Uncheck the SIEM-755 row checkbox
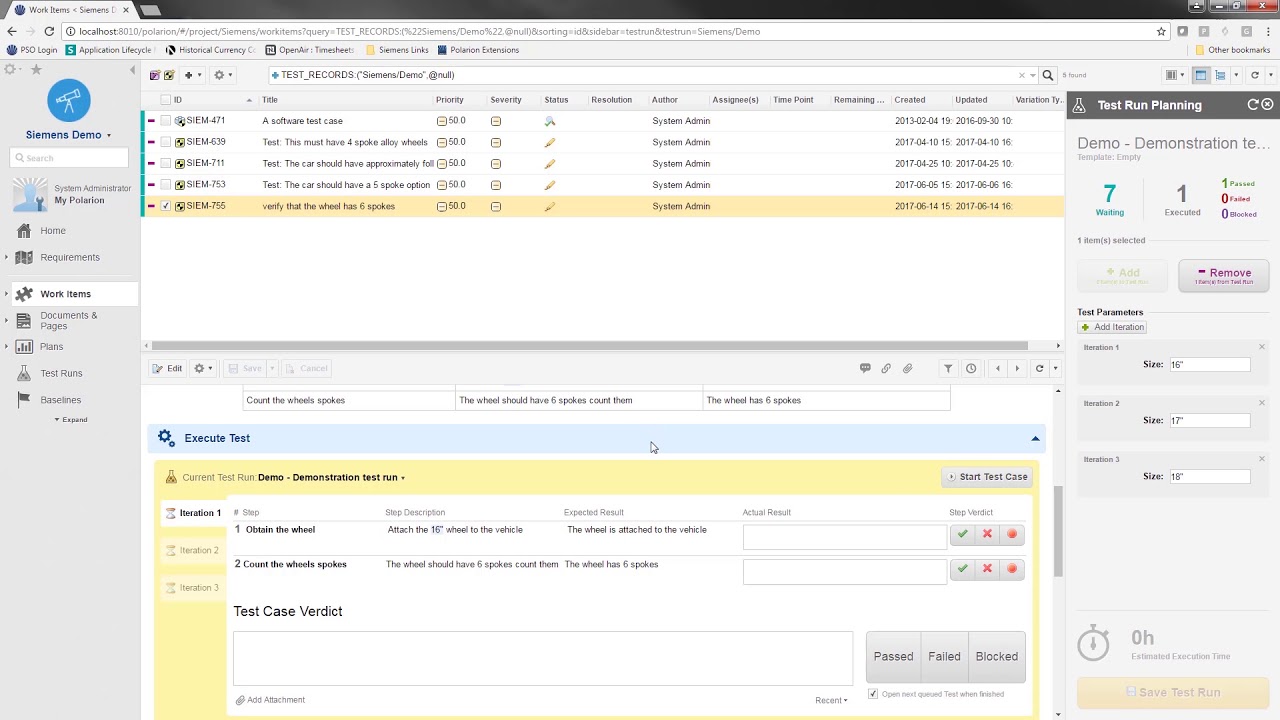This screenshot has width=1280, height=720. [166, 206]
